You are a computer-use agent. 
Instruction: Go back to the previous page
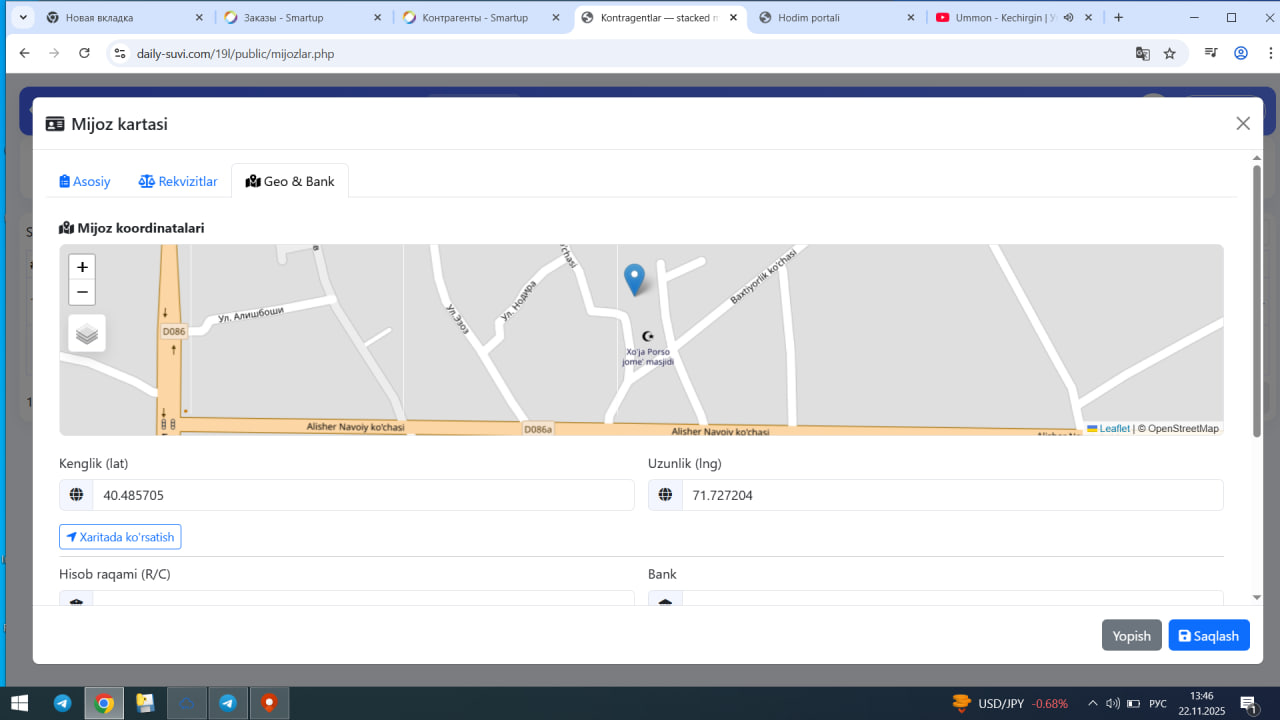[x=25, y=53]
